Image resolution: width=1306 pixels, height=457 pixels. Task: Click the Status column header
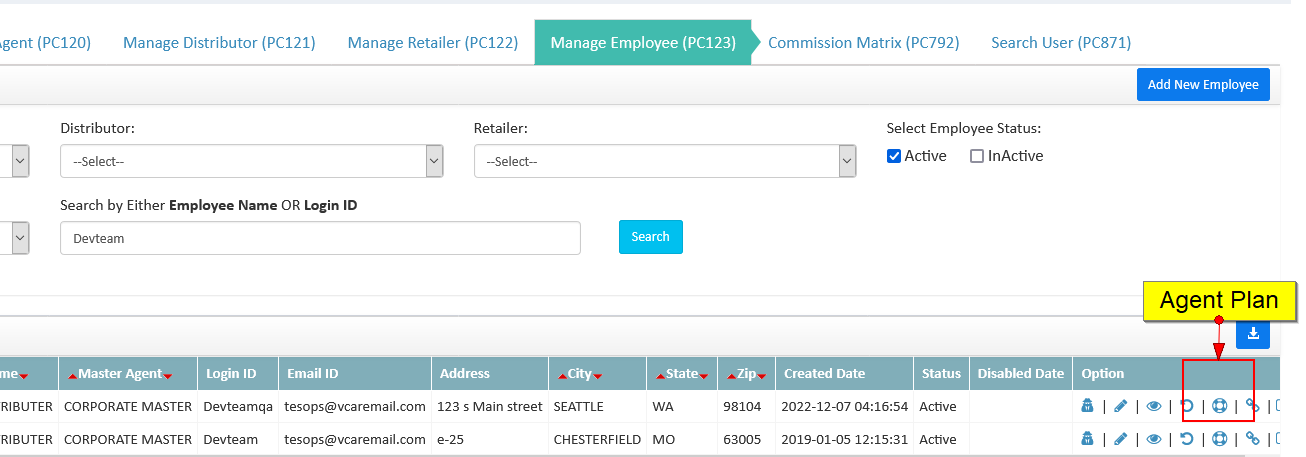[x=941, y=374]
